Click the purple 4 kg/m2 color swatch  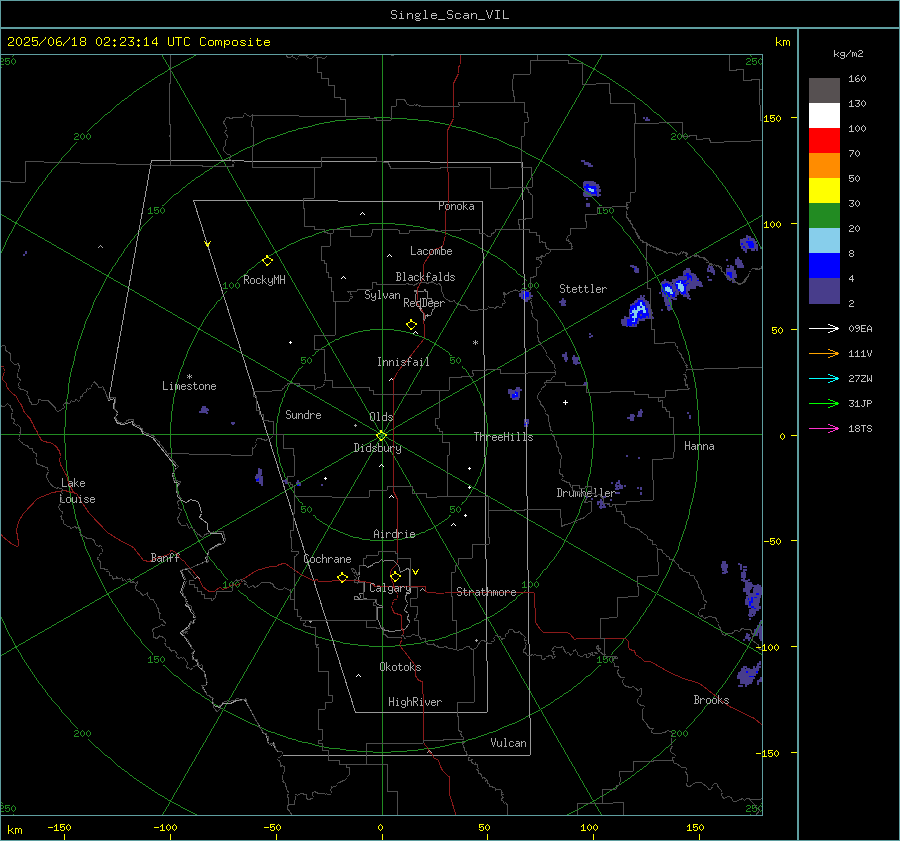pyautogui.click(x=824, y=290)
